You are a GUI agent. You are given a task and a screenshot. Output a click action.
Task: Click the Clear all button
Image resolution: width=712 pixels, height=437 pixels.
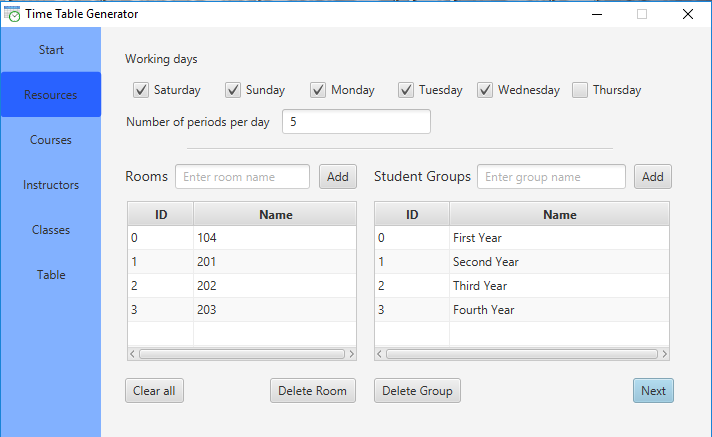pos(154,391)
